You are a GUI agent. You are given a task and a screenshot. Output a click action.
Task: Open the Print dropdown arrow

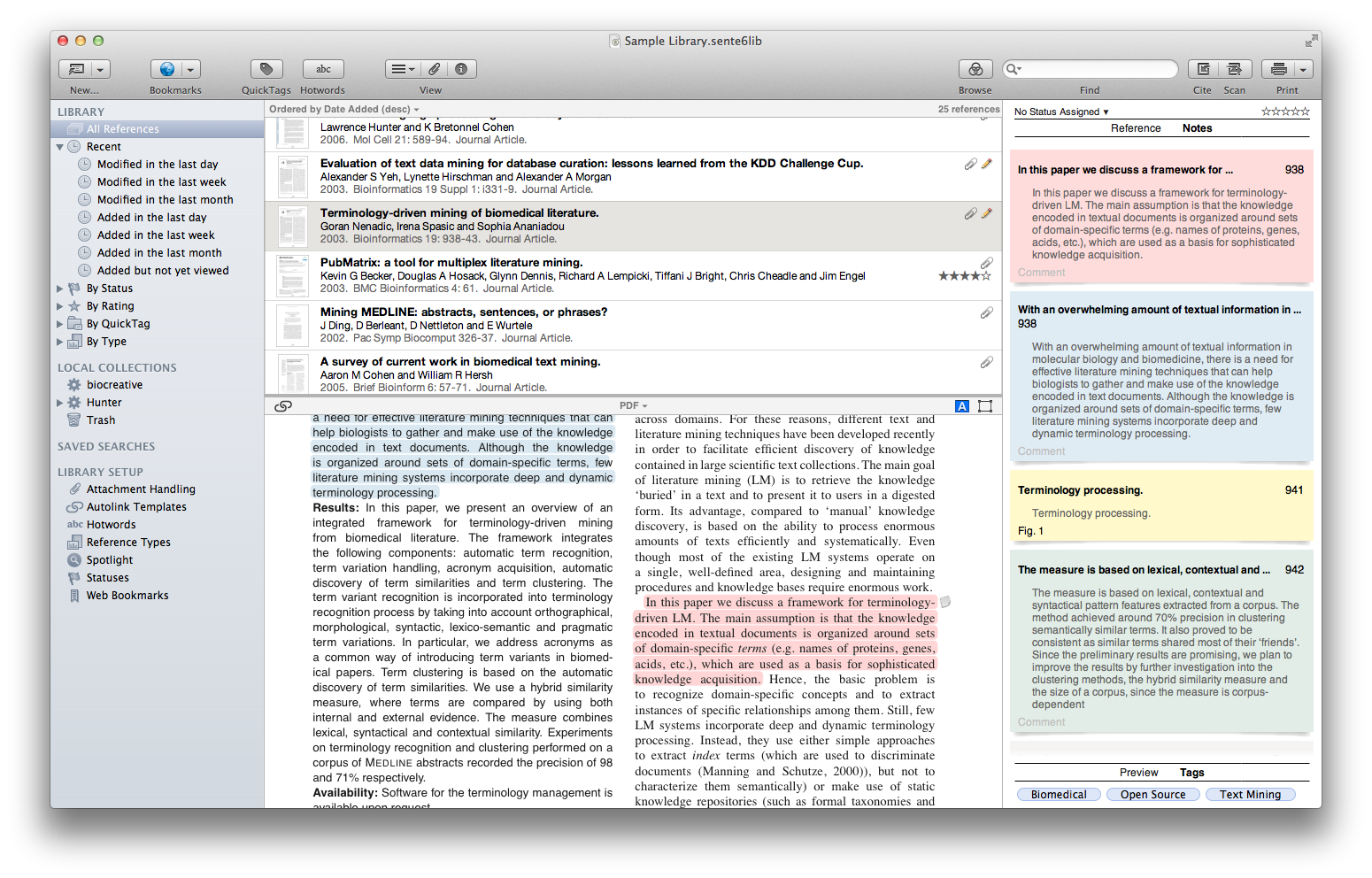tap(1302, 69)
